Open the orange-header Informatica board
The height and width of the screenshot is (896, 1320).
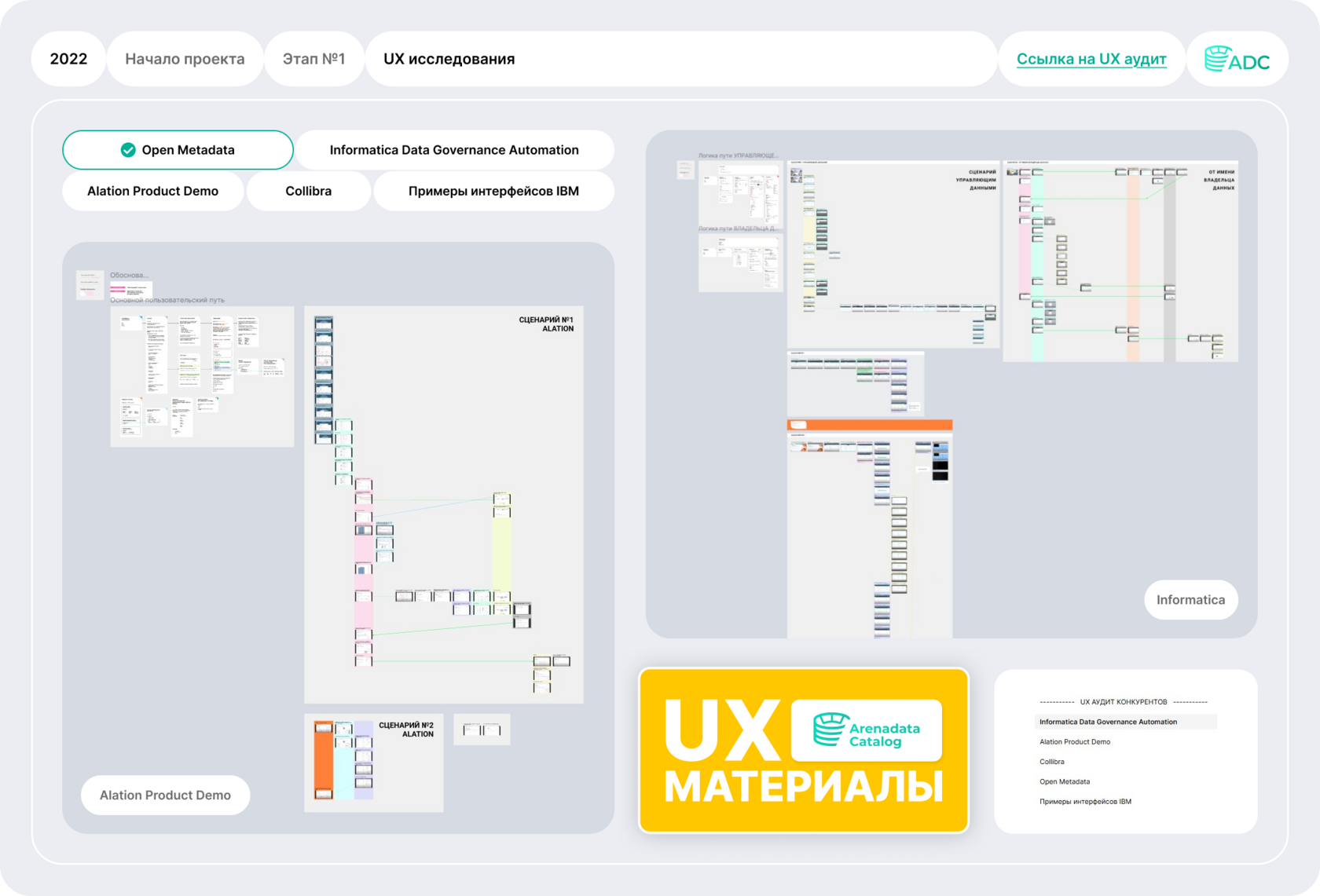click(870, 528)
